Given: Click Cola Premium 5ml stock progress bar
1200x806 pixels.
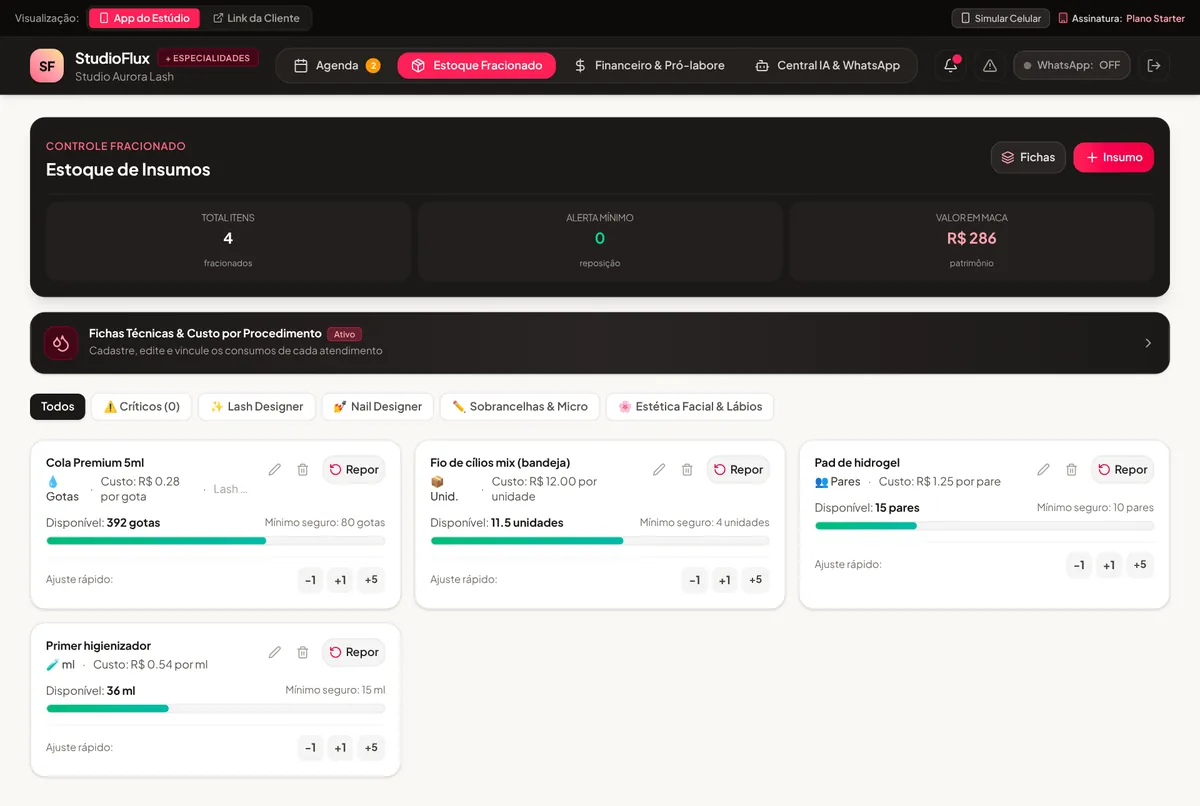Looking at the screenshot, I should (215, 541).
